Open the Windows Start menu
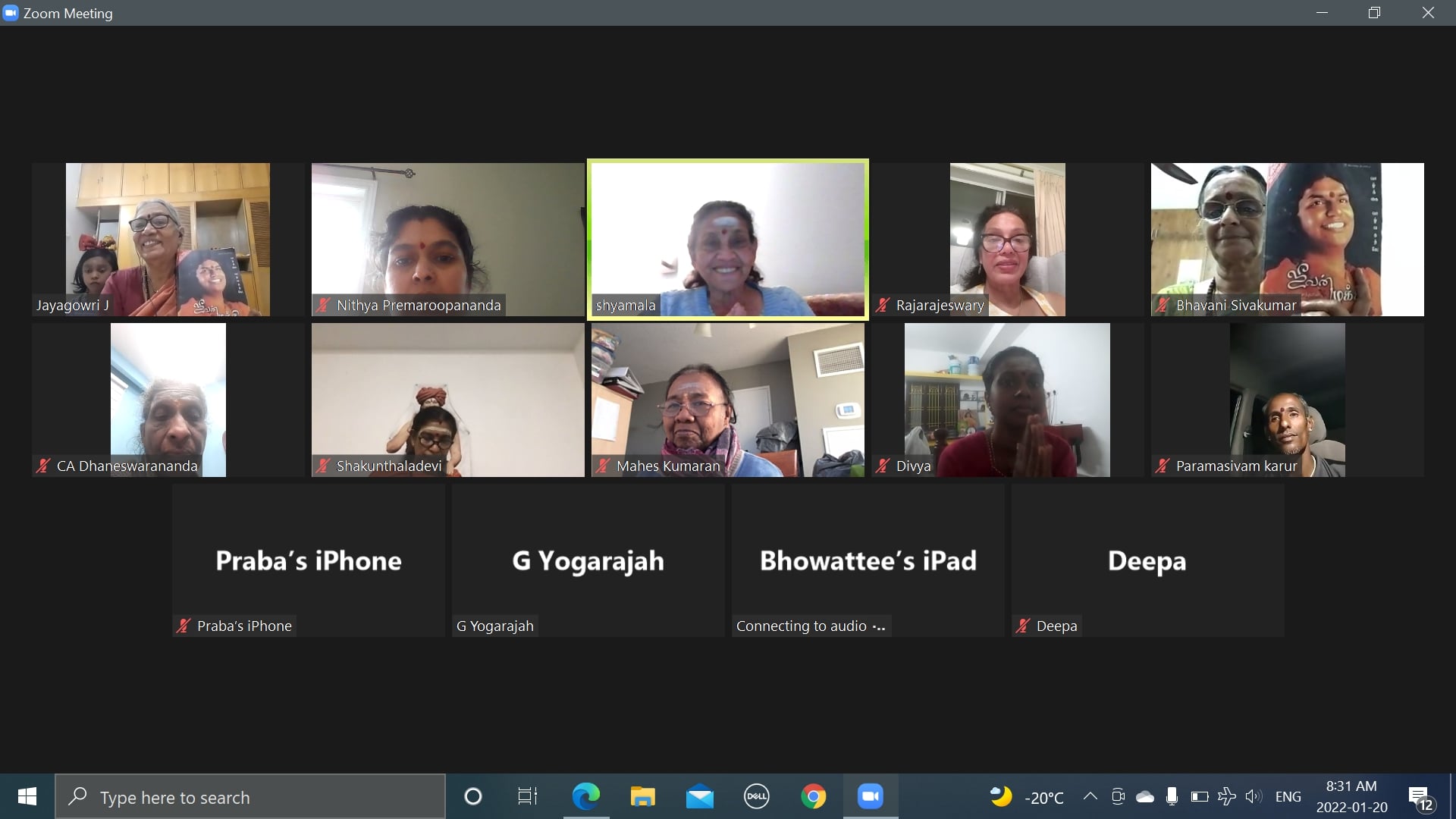Screen dimensions: 1456x819 [27, 796]
